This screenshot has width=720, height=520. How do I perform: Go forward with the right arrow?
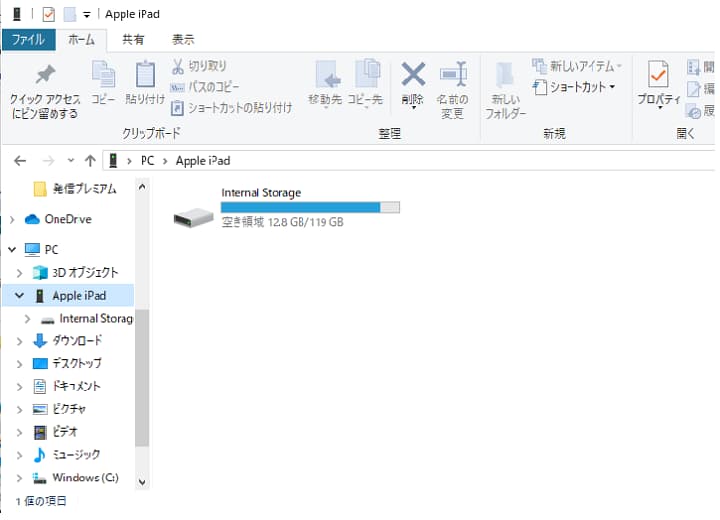click(x=48, y=161)
